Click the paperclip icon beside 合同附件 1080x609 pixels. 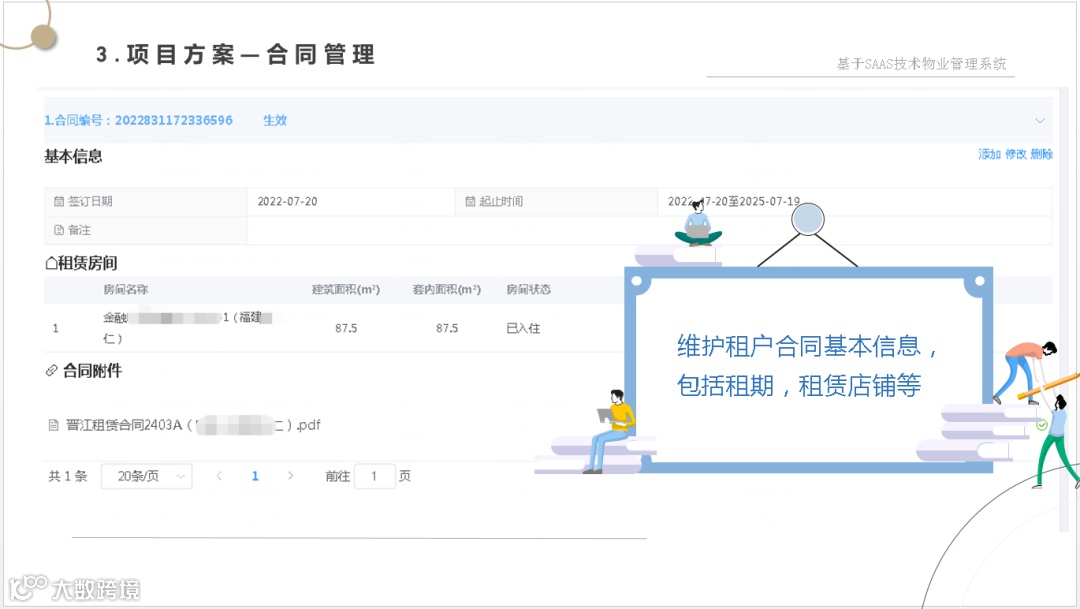pos(52,371)
